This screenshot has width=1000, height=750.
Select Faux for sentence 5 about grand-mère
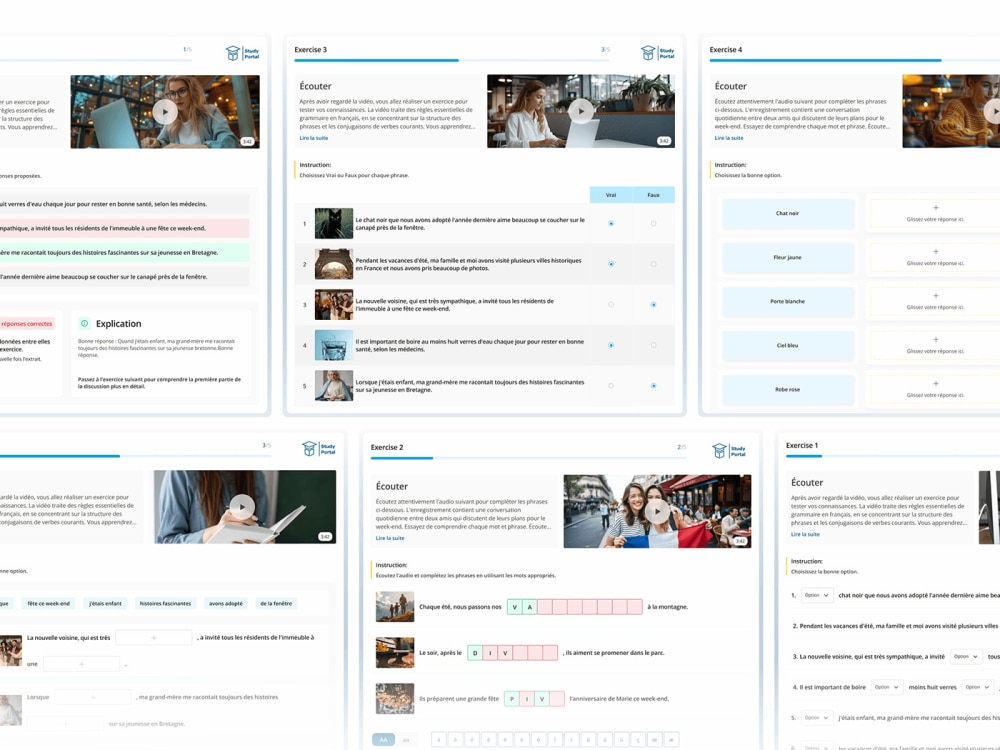tap(653, 386)
